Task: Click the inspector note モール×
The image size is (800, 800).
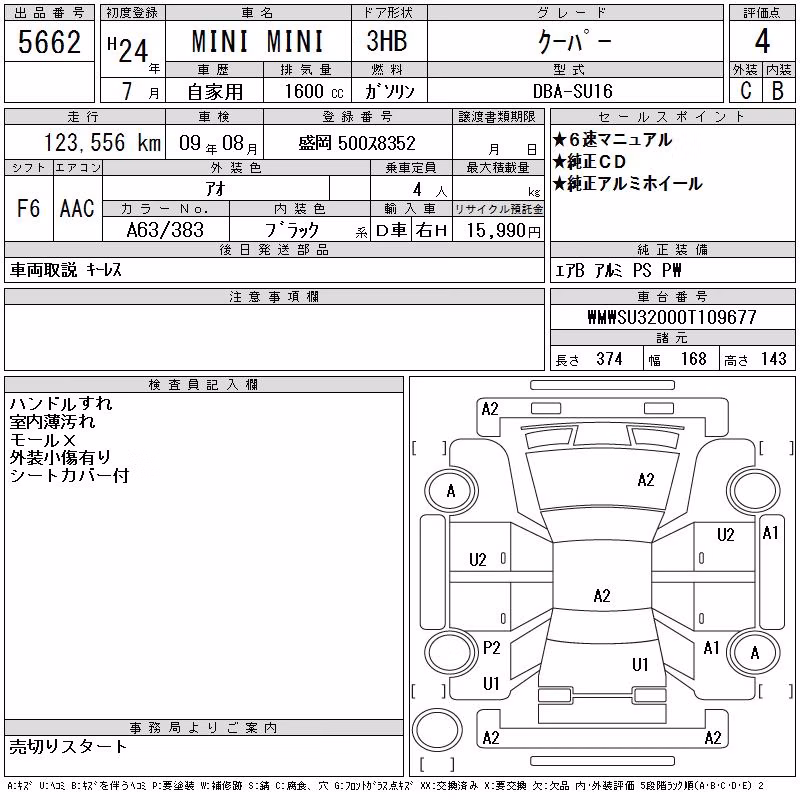Action: tap(42, 440)
